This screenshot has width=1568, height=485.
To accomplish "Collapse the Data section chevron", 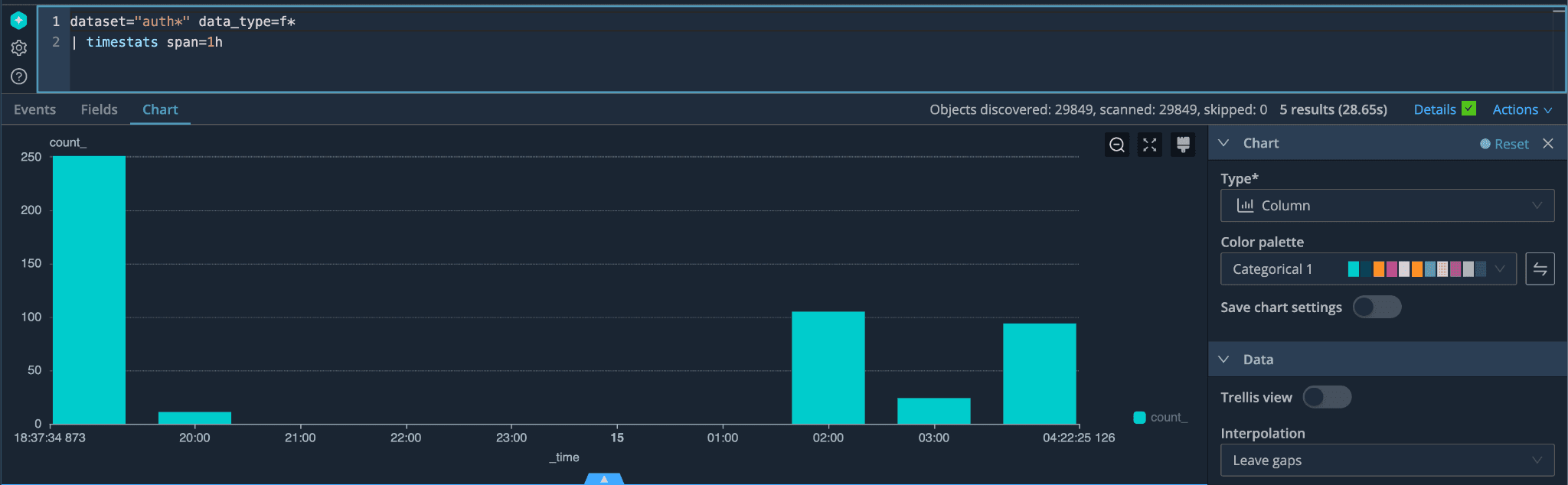I will pyautogui.click(x=1223, y=360).
